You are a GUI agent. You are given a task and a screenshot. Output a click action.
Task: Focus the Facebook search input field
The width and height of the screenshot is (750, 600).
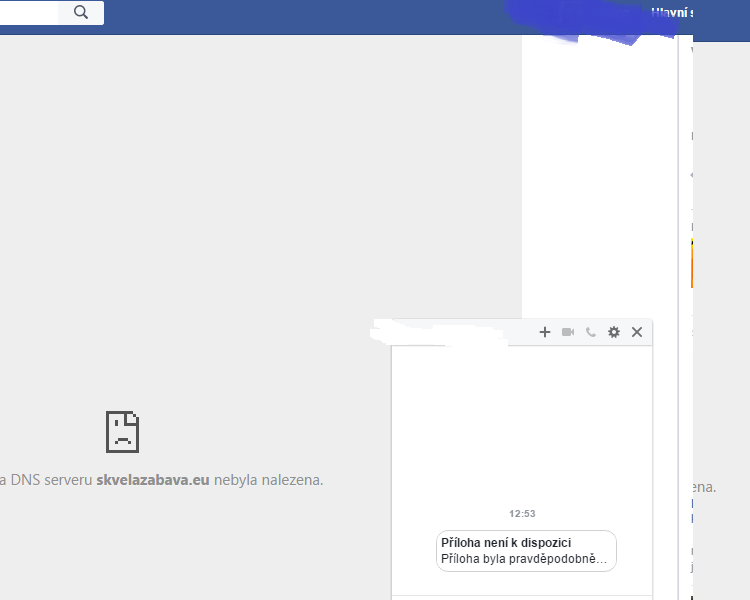28,12
